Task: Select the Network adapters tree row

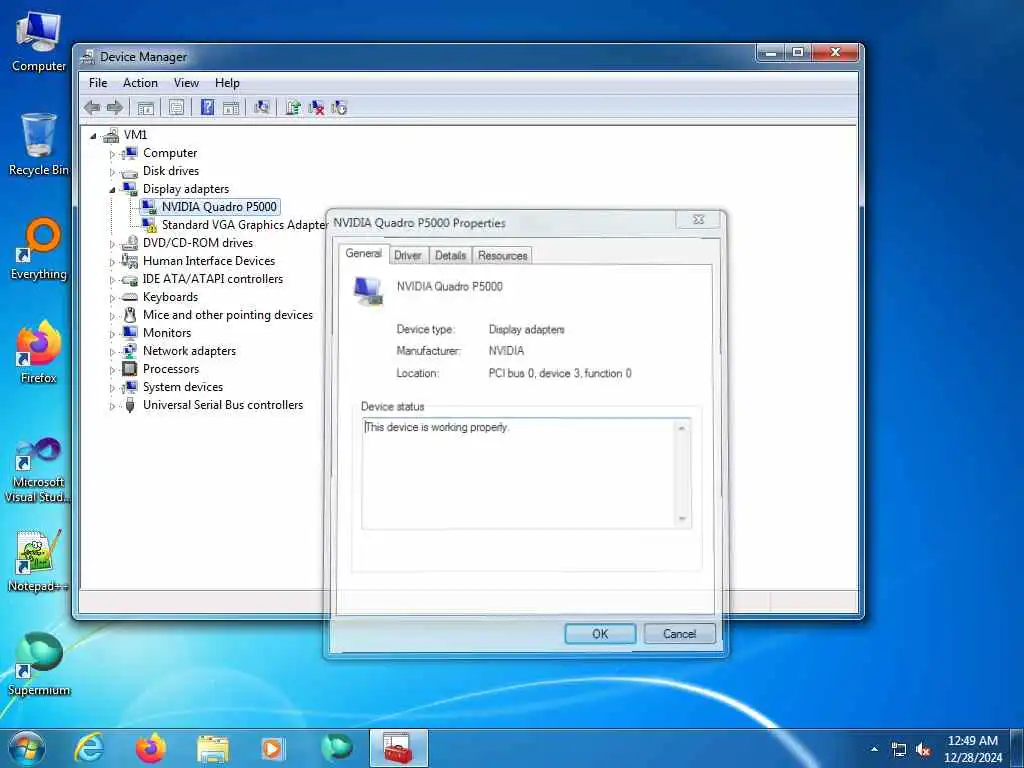Action: (x=189, y=351)
